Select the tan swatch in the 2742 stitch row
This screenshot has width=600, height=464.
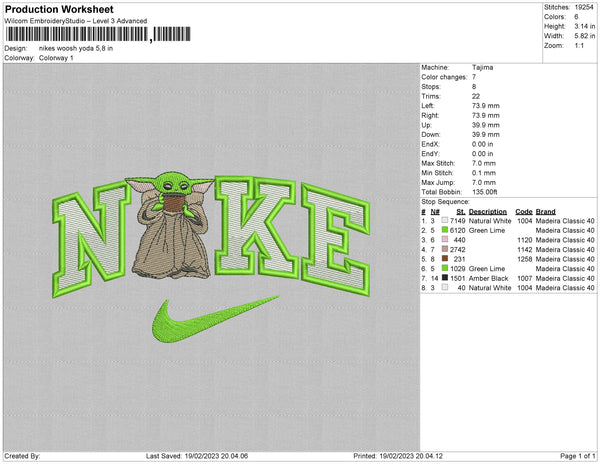pos(445,249)
